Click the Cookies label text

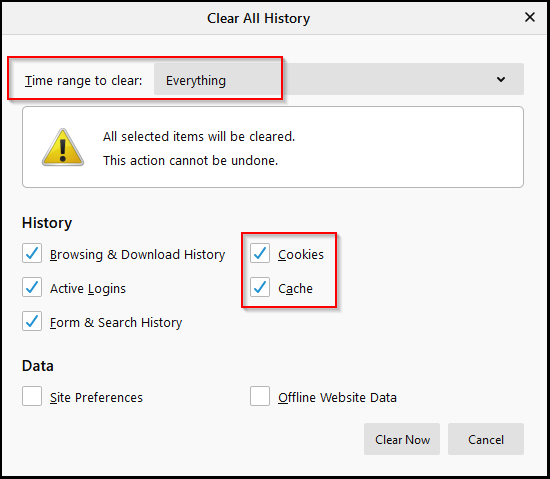click(301, 254)
